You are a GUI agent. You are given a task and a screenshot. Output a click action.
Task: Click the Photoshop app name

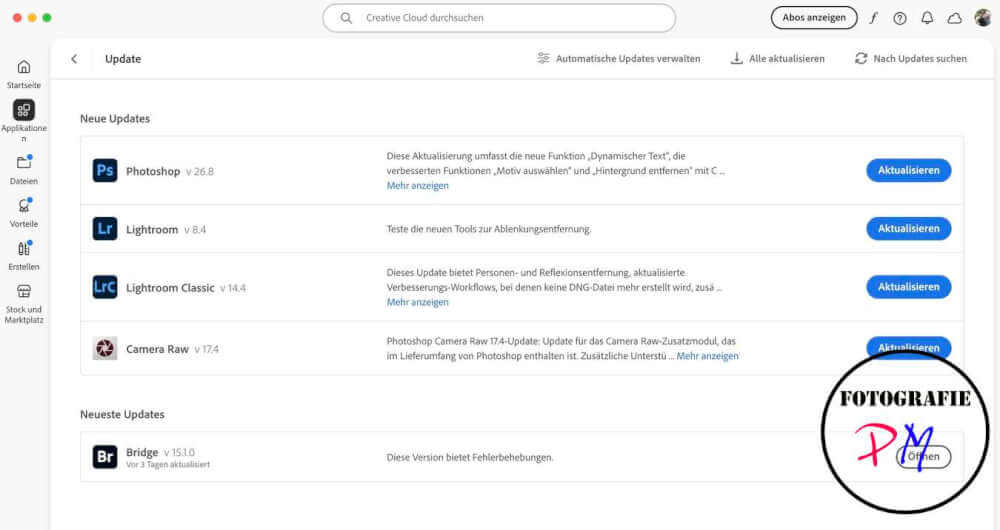153,172
